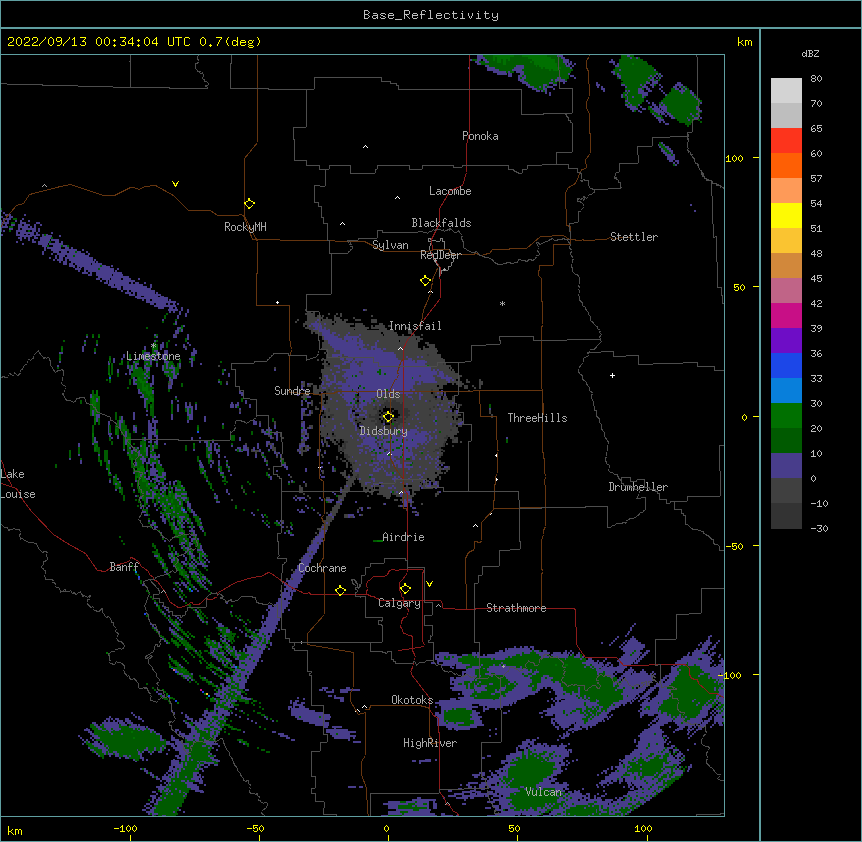
Task: Pick the bright yellow legend swatch below 54
Action: click(x=786, y=215)
